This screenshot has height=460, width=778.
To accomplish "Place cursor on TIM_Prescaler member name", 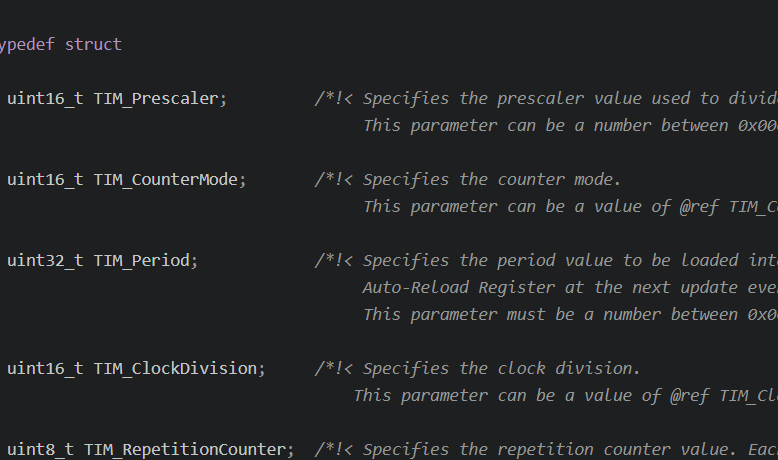I will pyautogui.click(x=156, y=99).
